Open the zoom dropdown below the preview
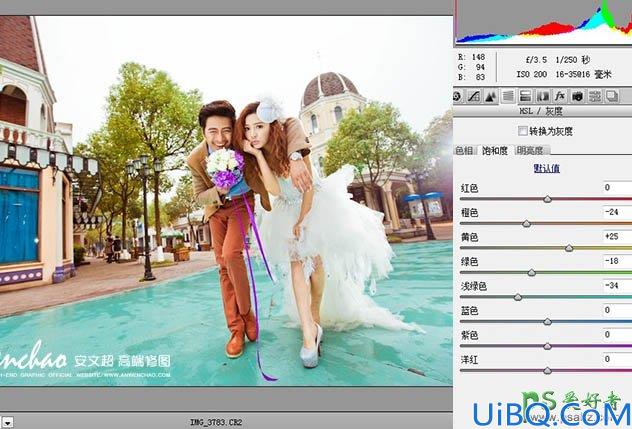This screenshot has height=429, width=632. pyautogui.click(x=7, y=423)
